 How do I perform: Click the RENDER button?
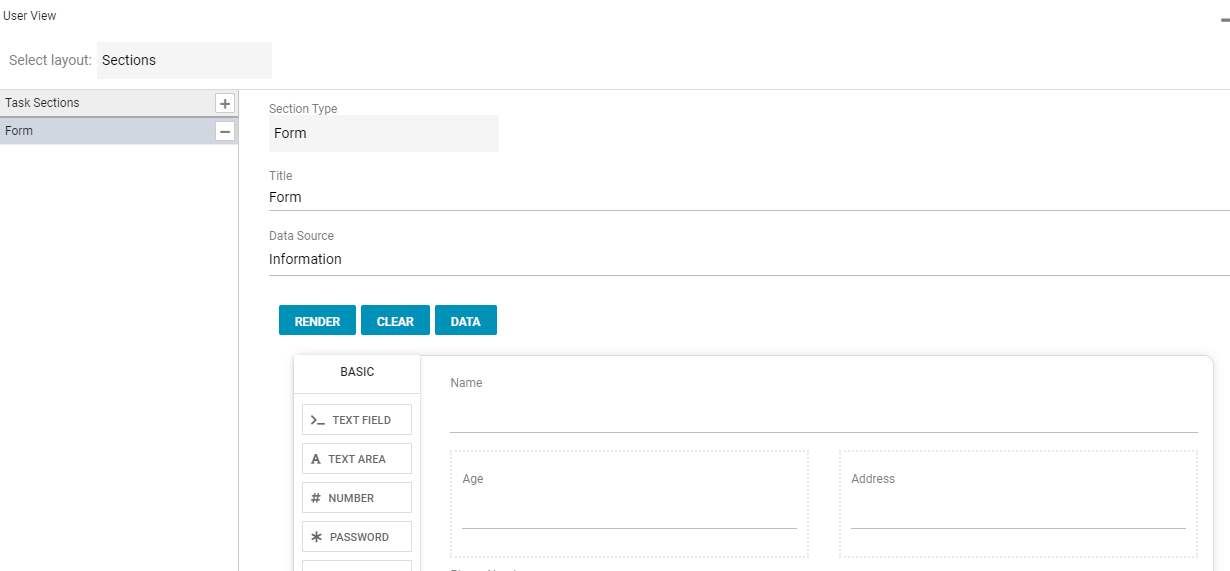(x=317, y=321)
